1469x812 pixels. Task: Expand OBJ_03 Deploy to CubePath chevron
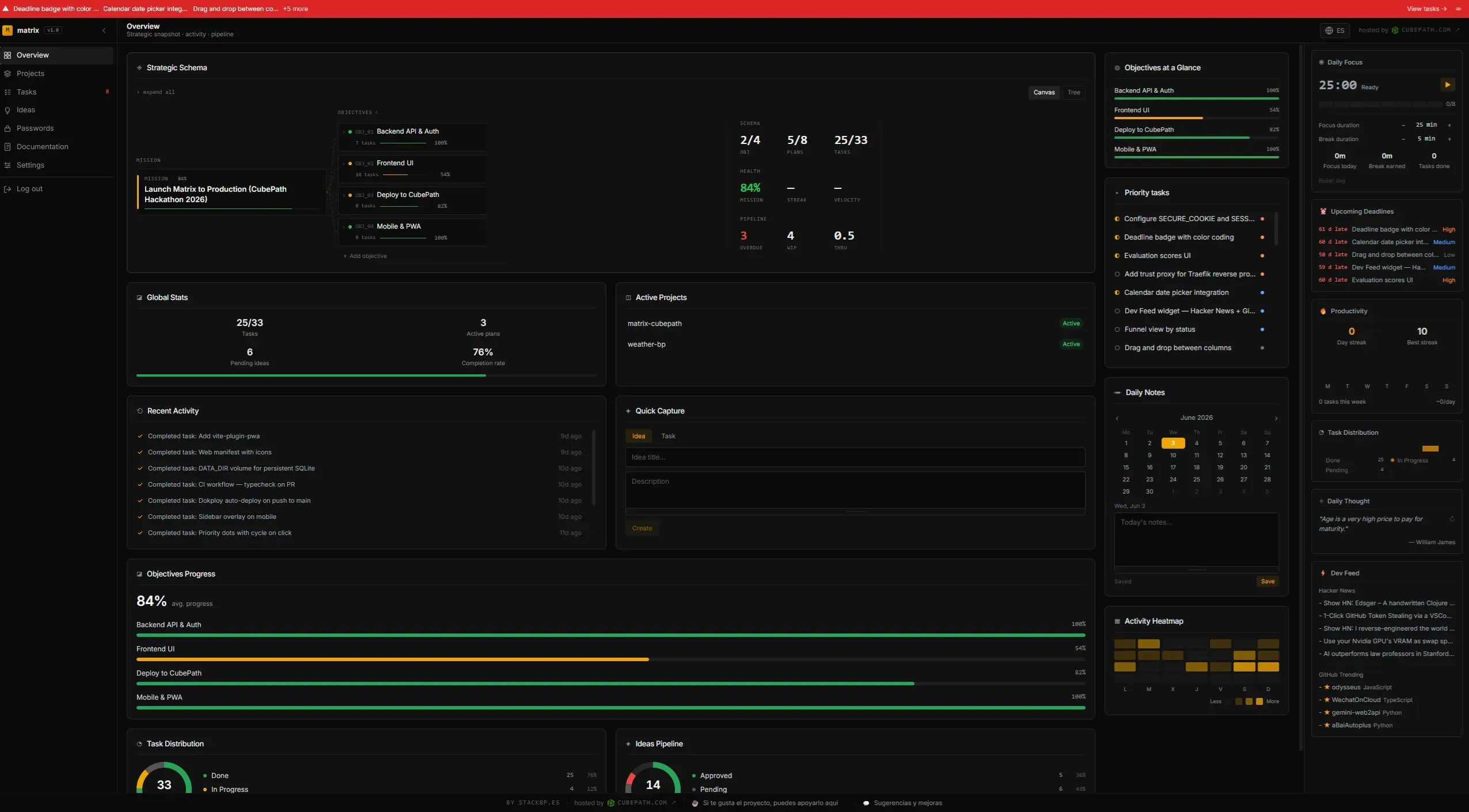344,195
